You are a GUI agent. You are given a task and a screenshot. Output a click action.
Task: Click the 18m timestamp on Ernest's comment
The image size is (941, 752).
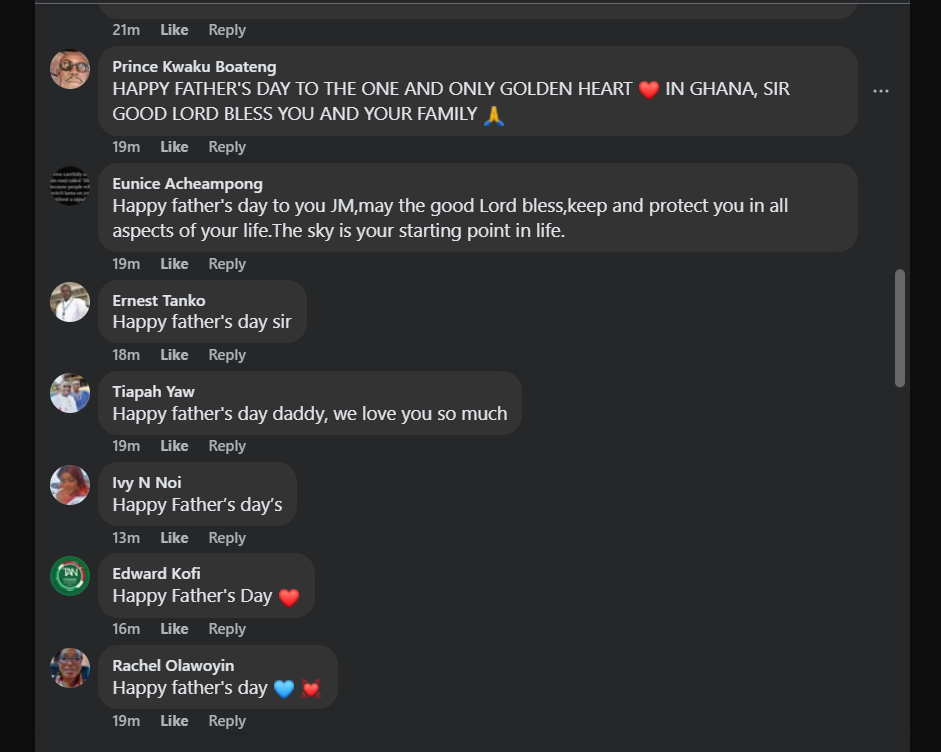(126, 355)
